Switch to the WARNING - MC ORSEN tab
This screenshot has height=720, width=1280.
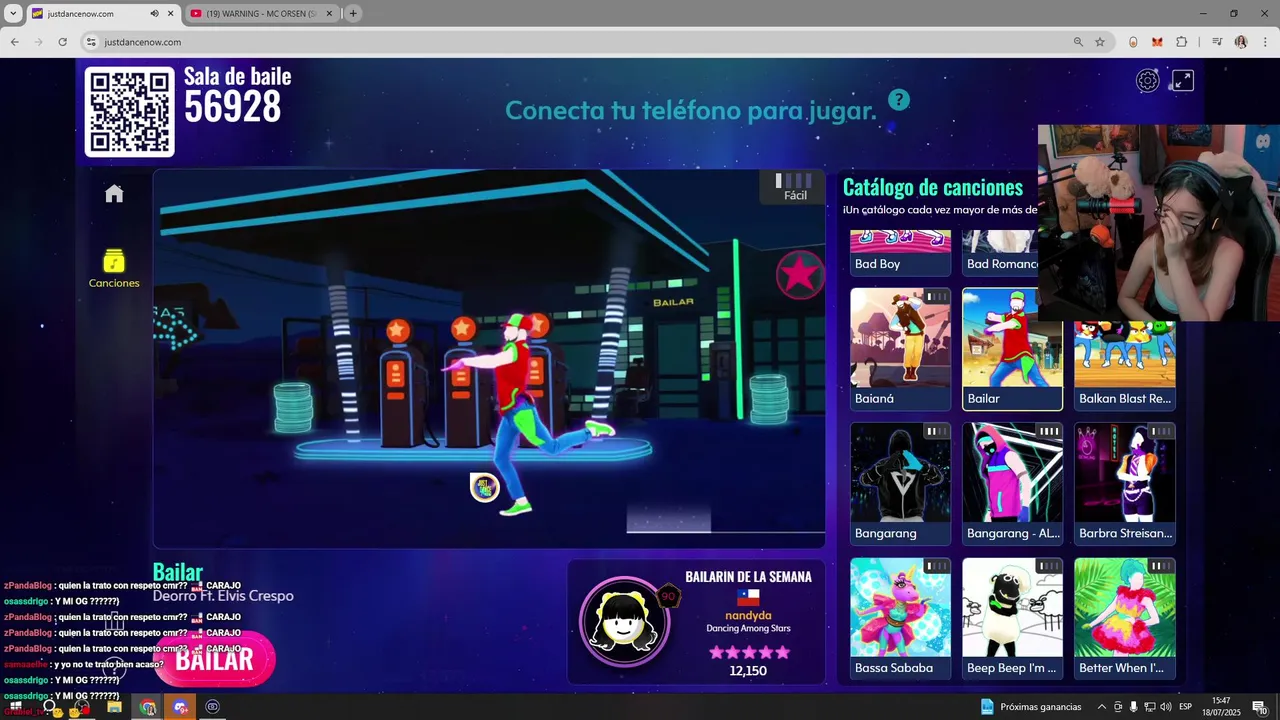click(262, 14)
